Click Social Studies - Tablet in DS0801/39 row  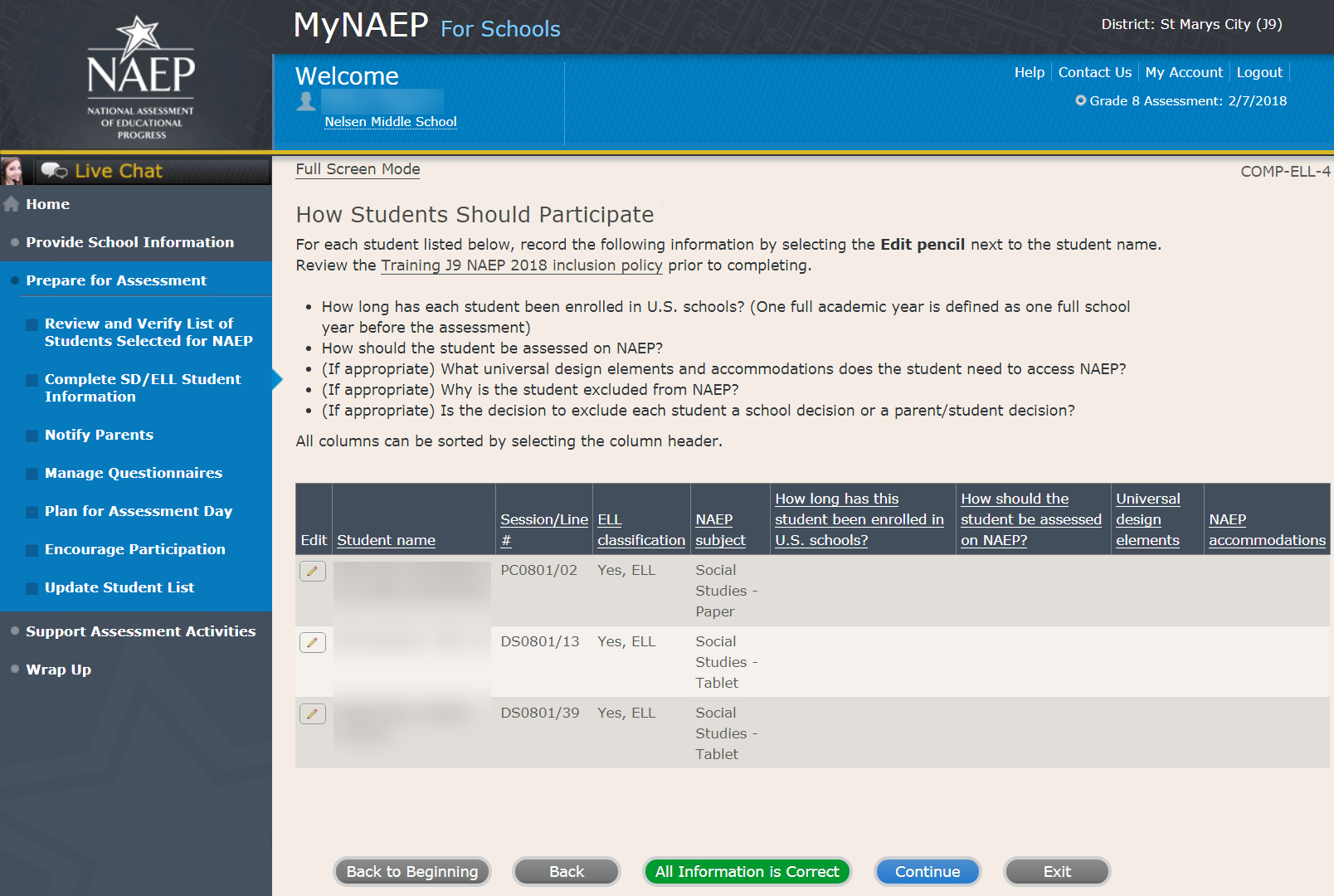(727, 733)
